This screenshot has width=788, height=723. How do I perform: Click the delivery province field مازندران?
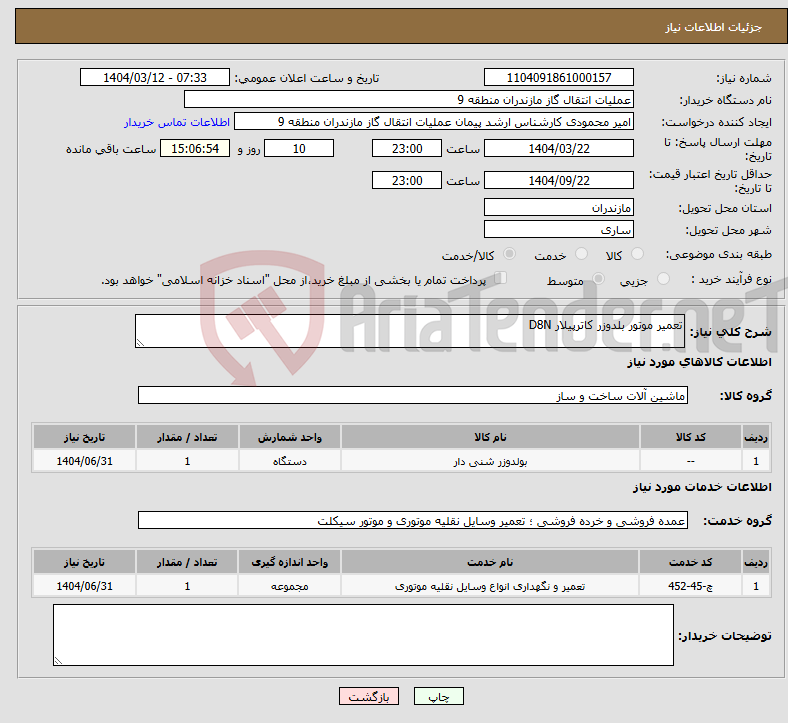tap(558, 208)
